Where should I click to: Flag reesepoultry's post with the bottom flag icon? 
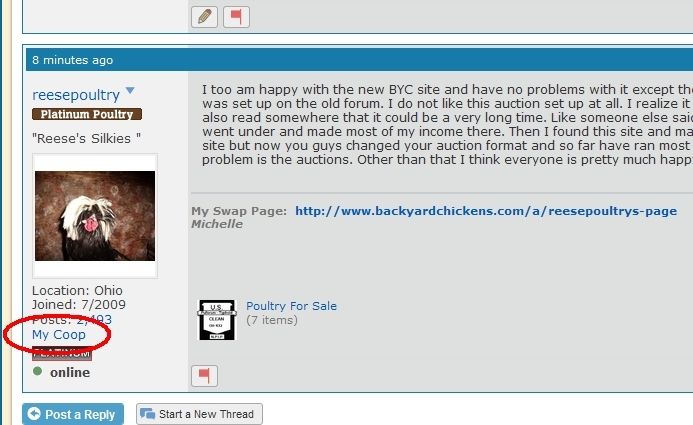pyautogui.click(x=204, y=376)
